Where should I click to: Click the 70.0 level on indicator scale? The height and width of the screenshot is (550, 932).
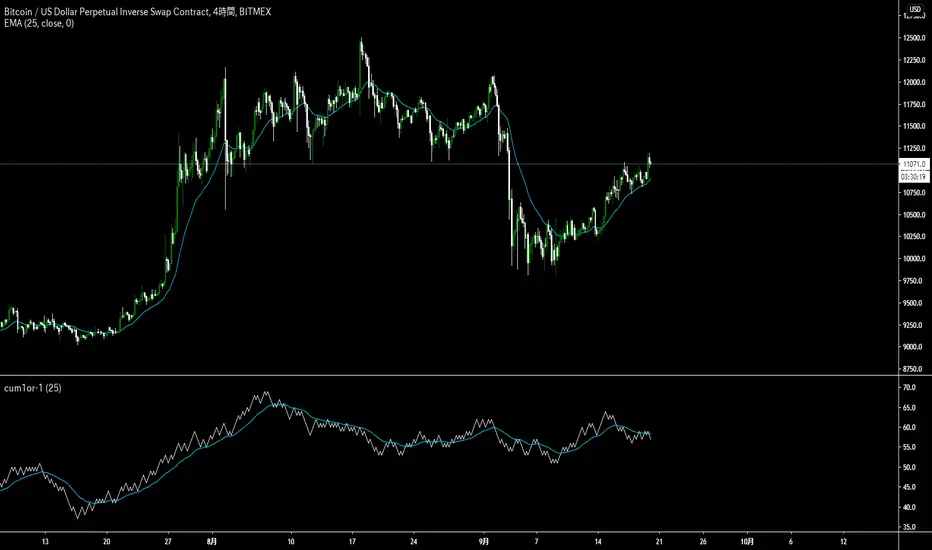pos(909,388)
